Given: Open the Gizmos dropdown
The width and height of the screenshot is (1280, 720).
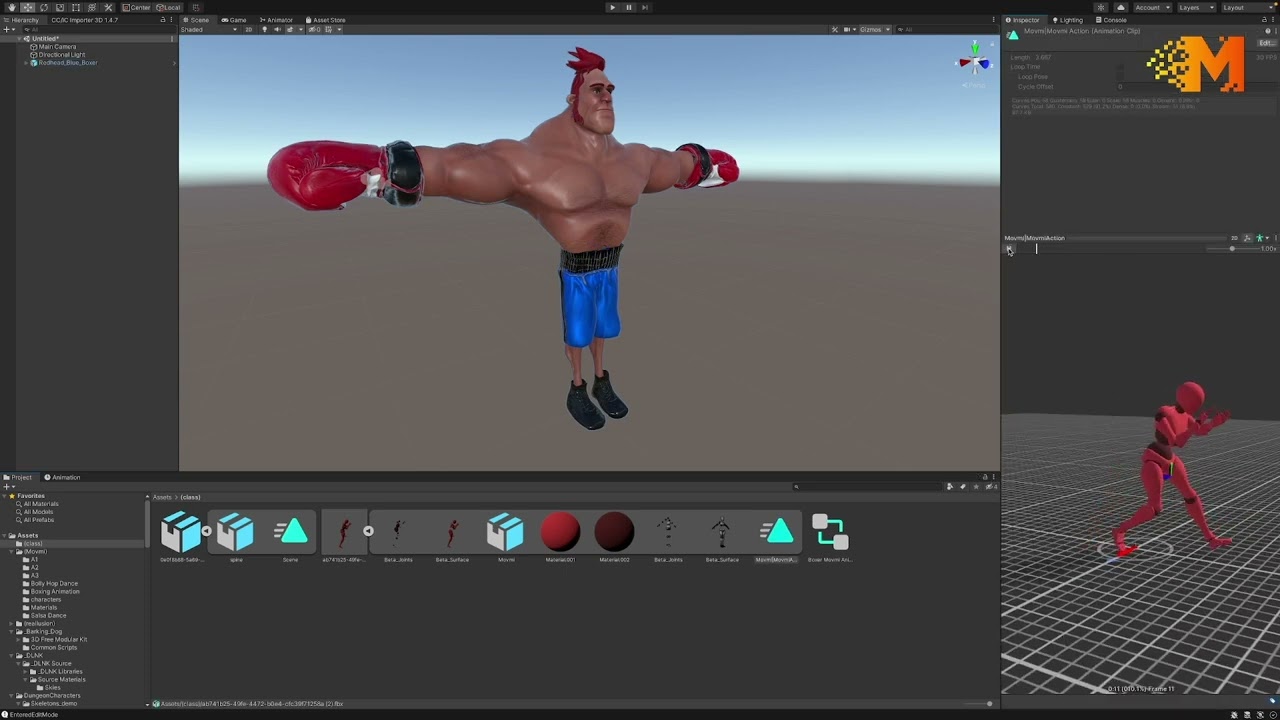Looking at the screenshot, I should 874,30.
